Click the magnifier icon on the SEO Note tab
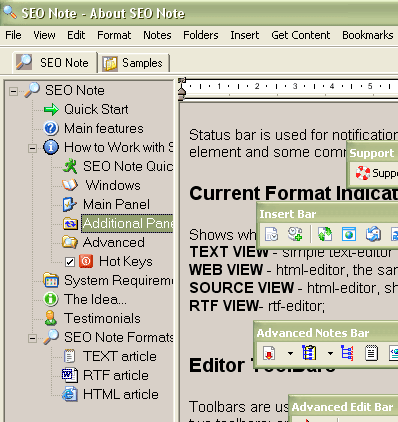This screenshot has height=422, width=398. pos(24,62)
